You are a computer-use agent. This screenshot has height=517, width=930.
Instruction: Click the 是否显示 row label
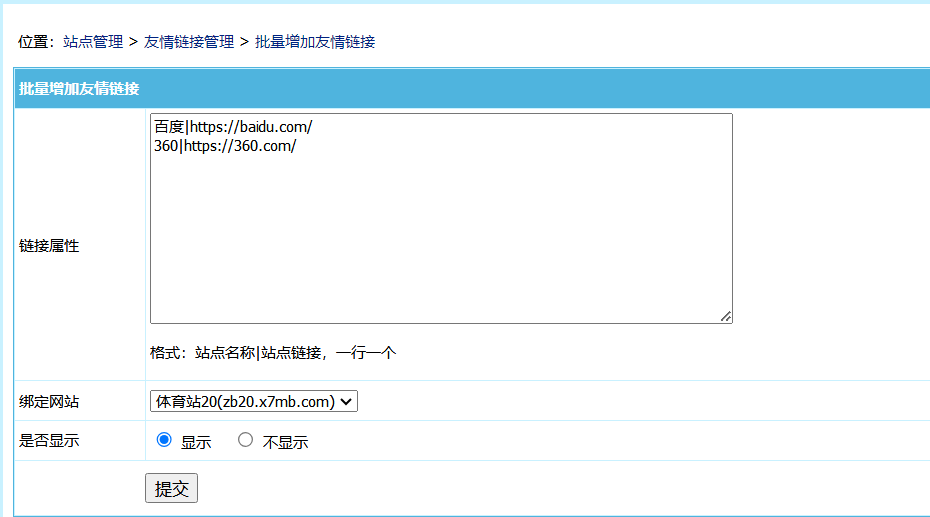(x=49, y=441)
